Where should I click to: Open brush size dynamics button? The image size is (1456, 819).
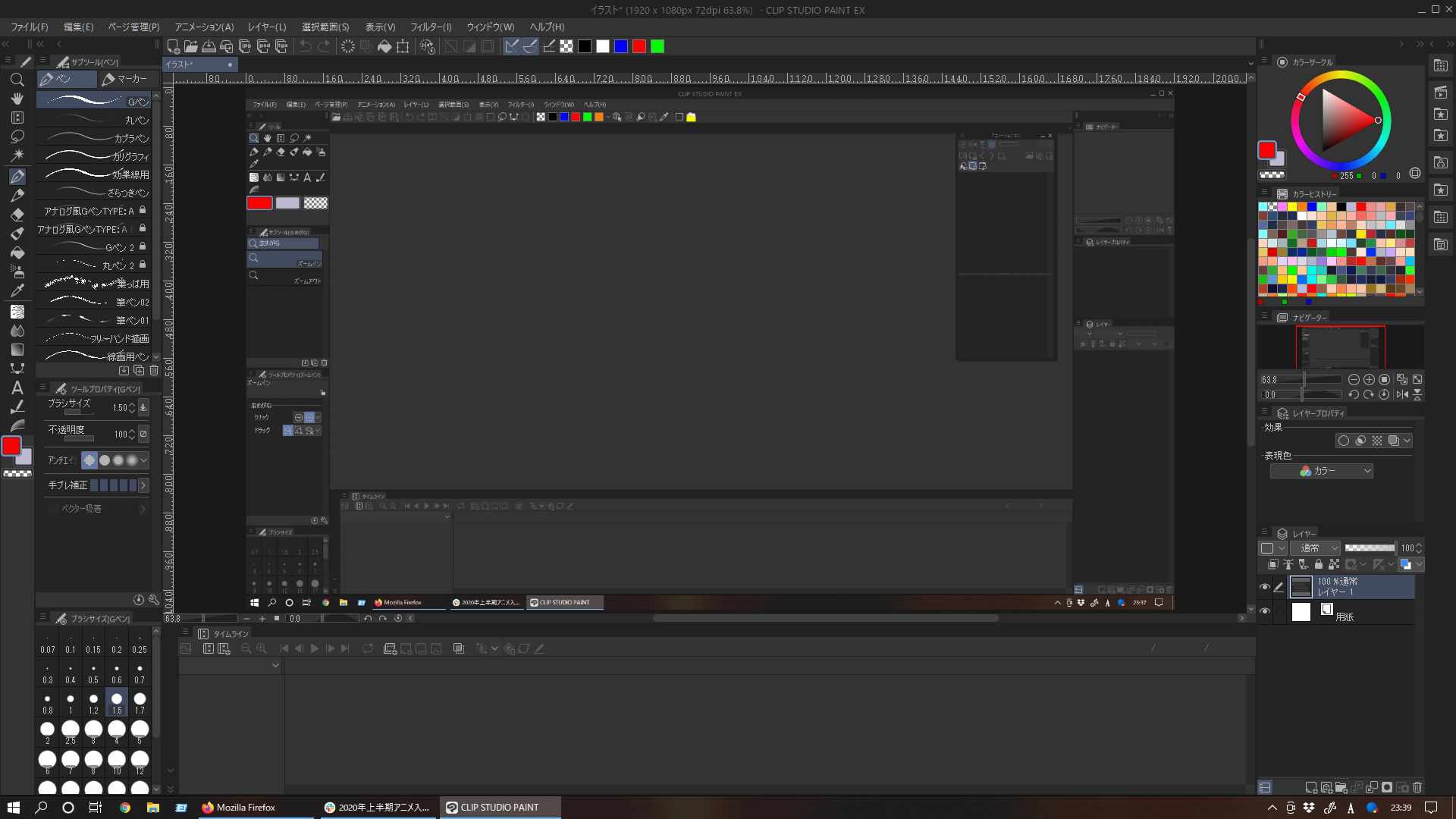pos(143,408)
